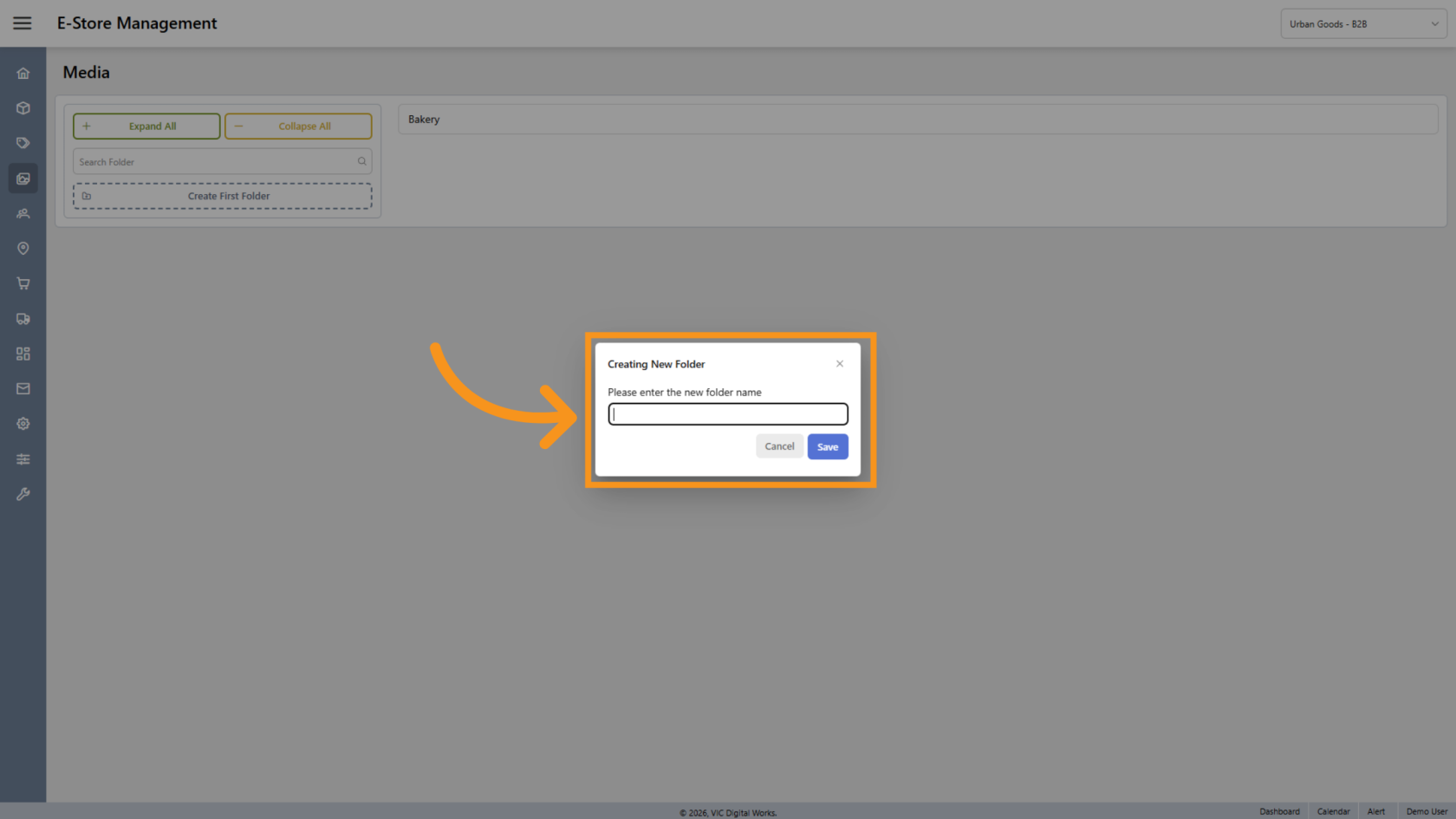1456x819 pixels.
Task: Save the new folder name
Action: tap(828, 447)
